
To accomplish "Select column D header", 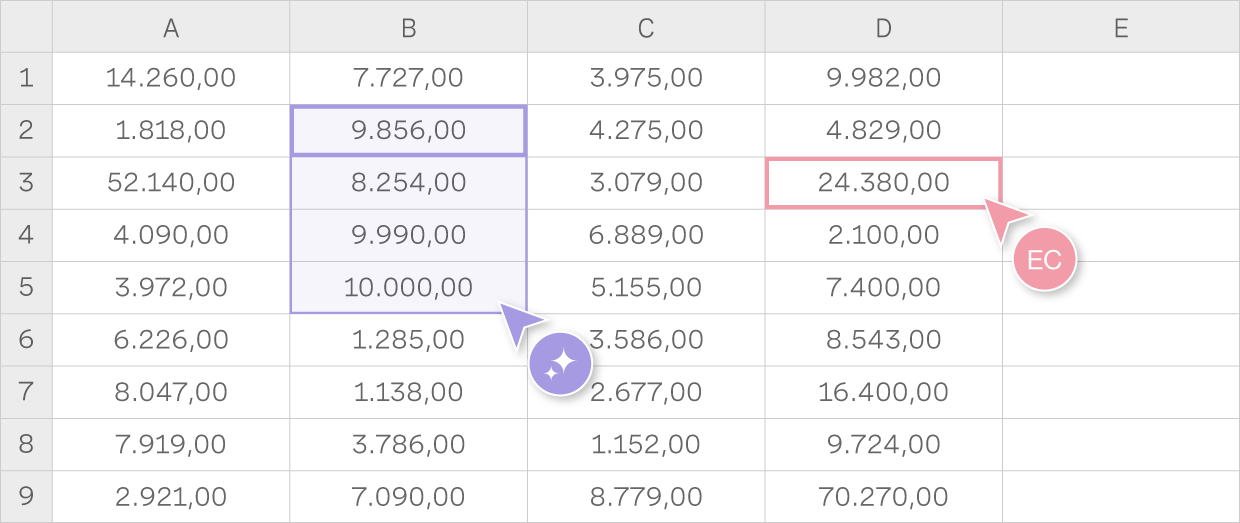I will [883, 29].
